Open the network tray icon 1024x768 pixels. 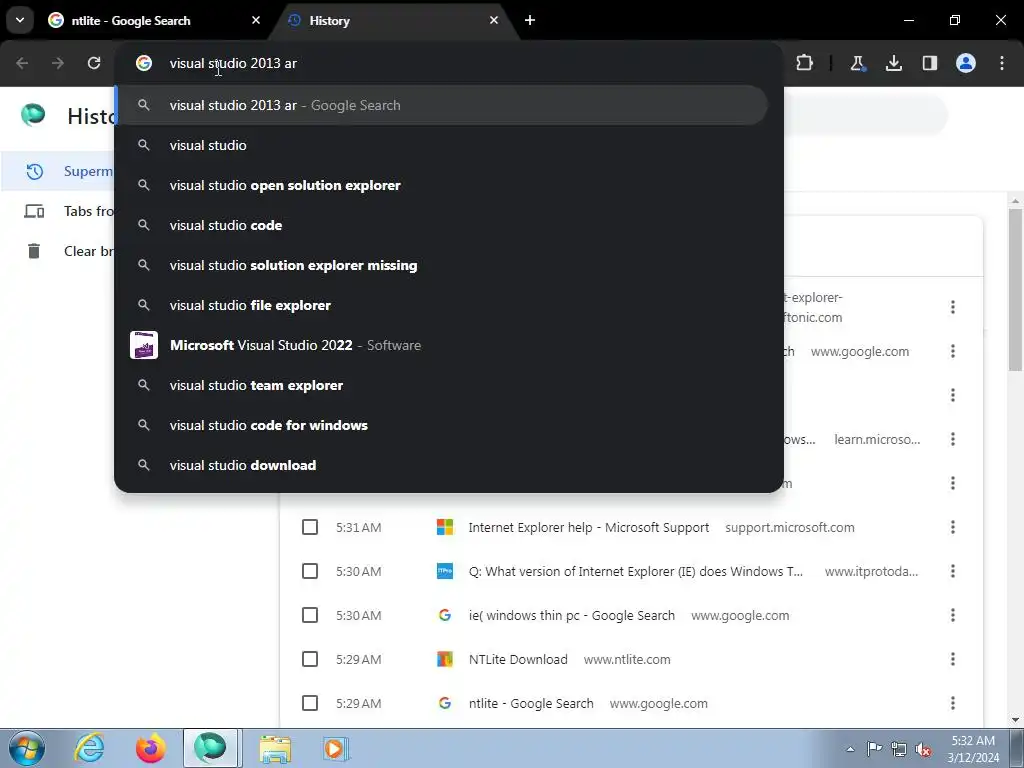click(x=899, y=749)
